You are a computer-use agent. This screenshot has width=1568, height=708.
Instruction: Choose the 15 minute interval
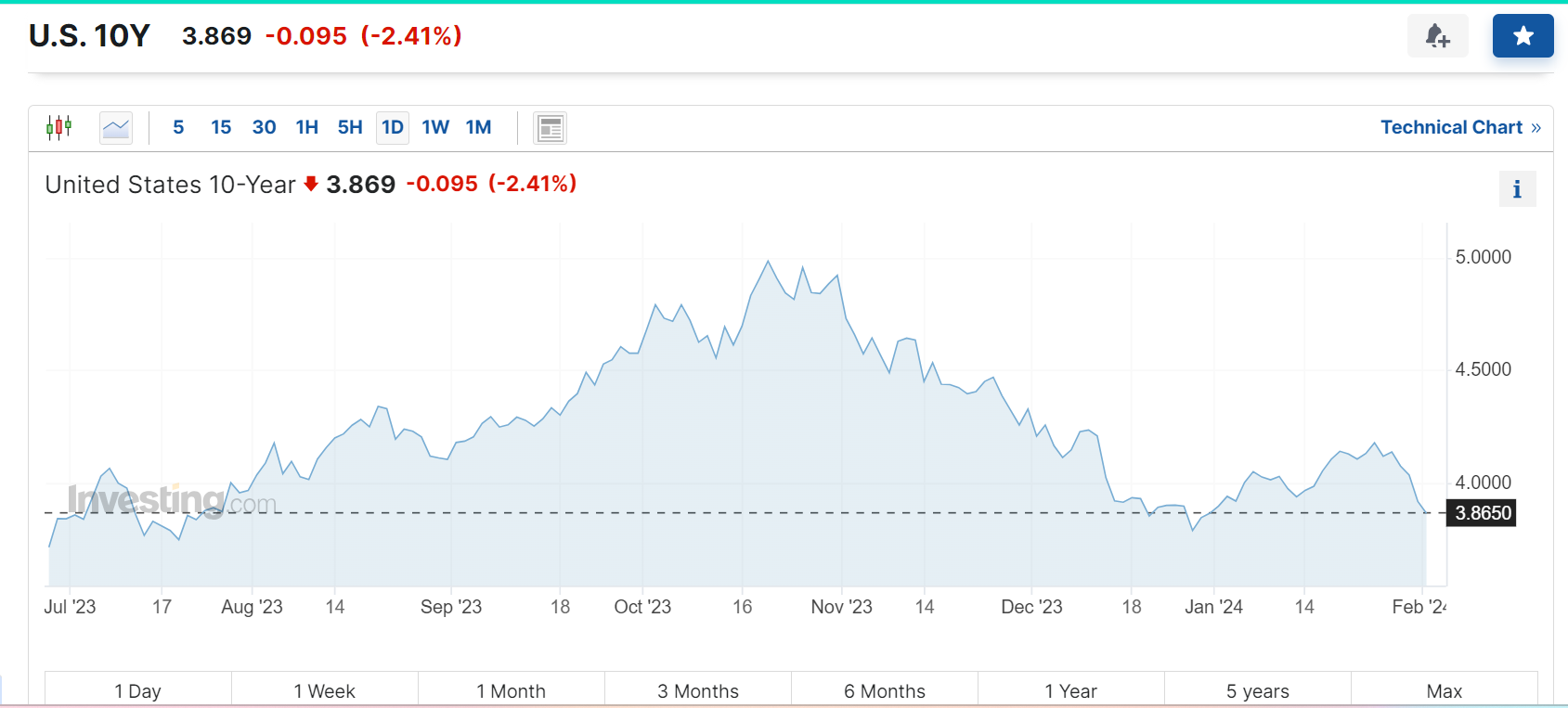[221, 127]
